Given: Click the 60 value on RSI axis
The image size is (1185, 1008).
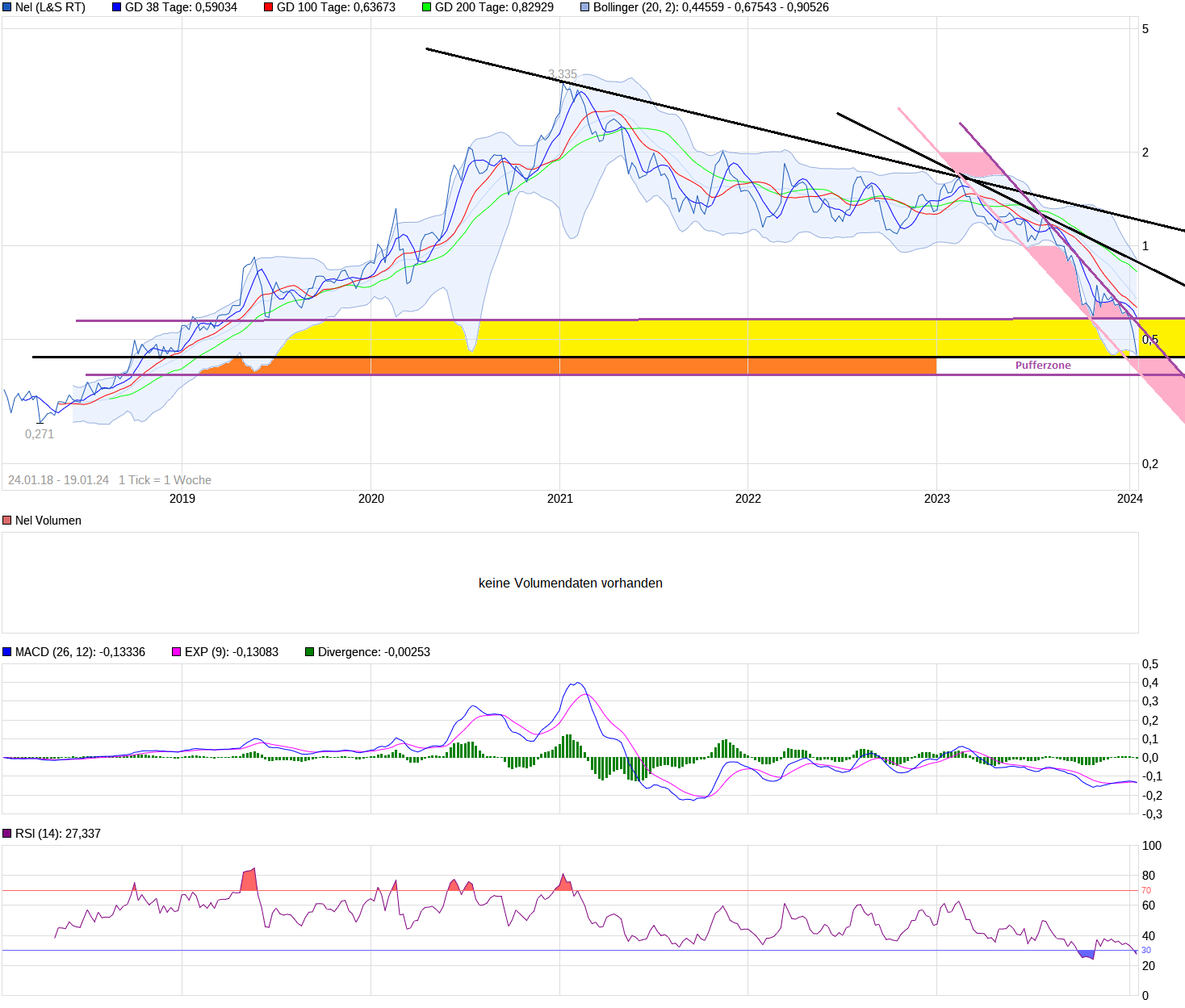Looking at the screenshot, I should click(1149, 906).
